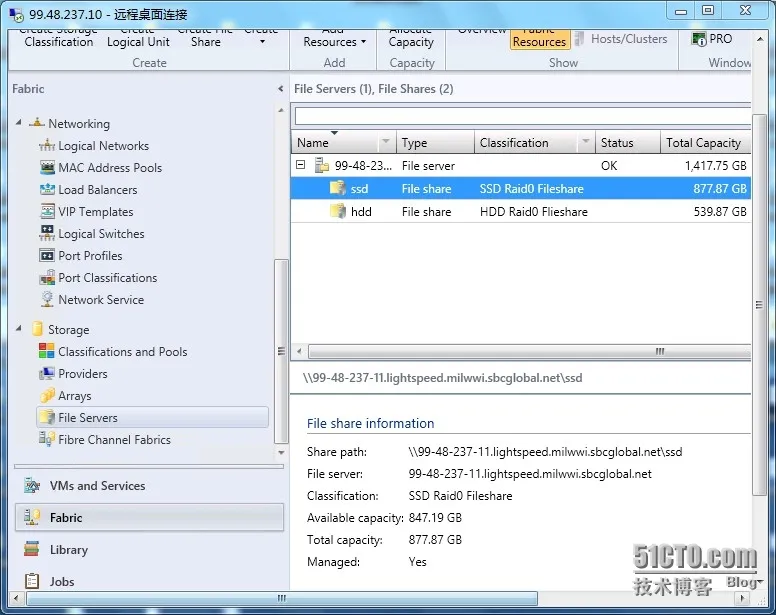Switch to Hosts/Clusters view

(621, 39)
